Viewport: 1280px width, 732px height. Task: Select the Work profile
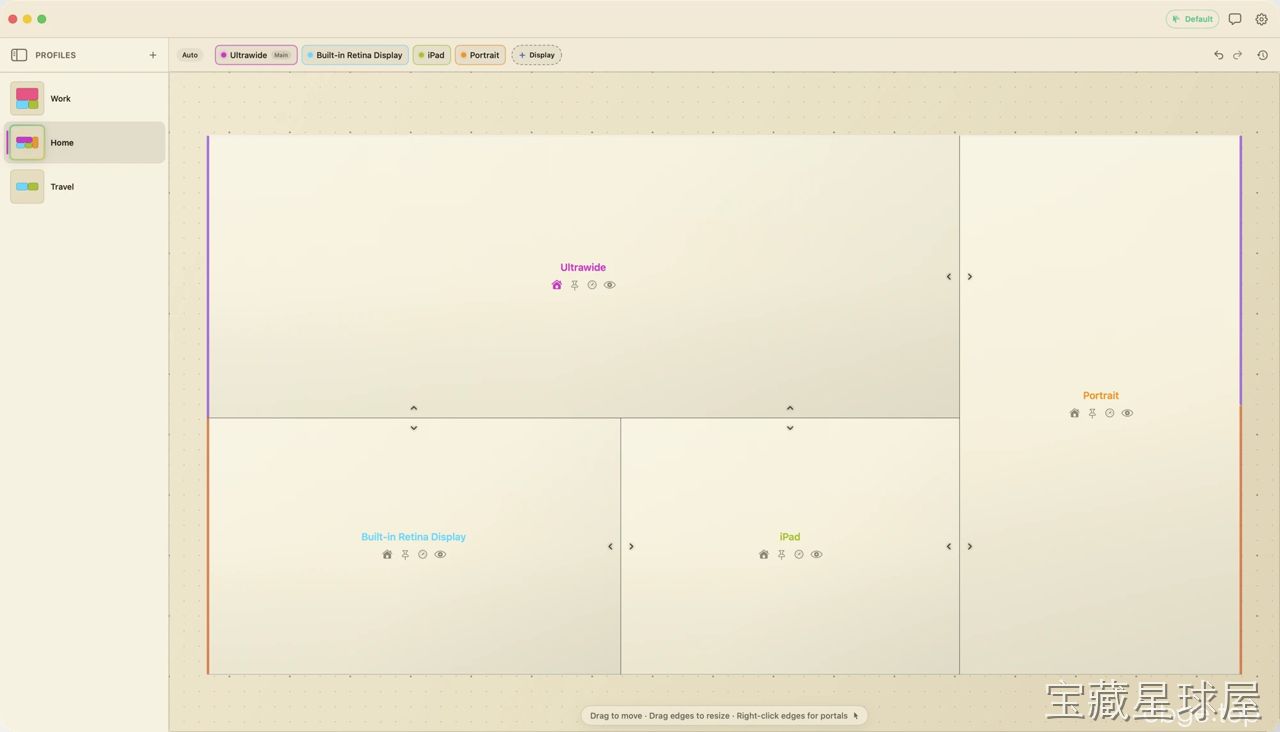pyautogui.click(x=85, y=99)
